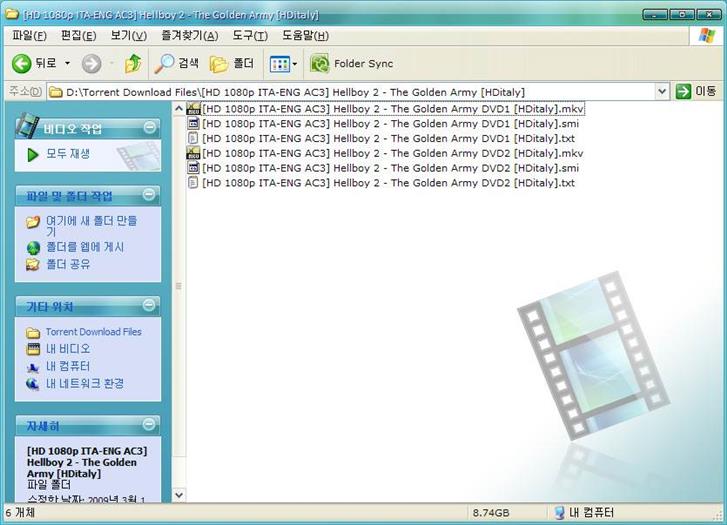This screenshot has width=727, height=525.
Task: Open the 파일(F) menu
Action: 29,36
